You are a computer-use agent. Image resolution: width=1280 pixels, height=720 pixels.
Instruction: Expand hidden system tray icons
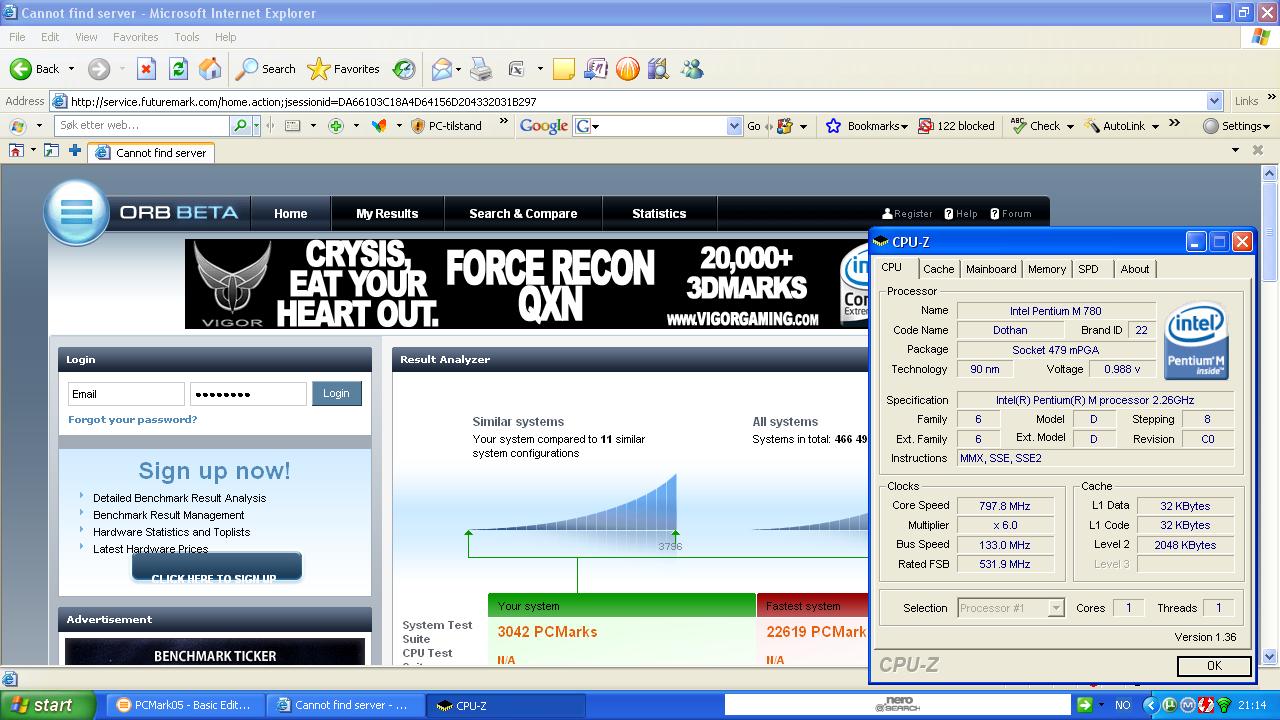pyautogui.click(x=1149, y=705)
